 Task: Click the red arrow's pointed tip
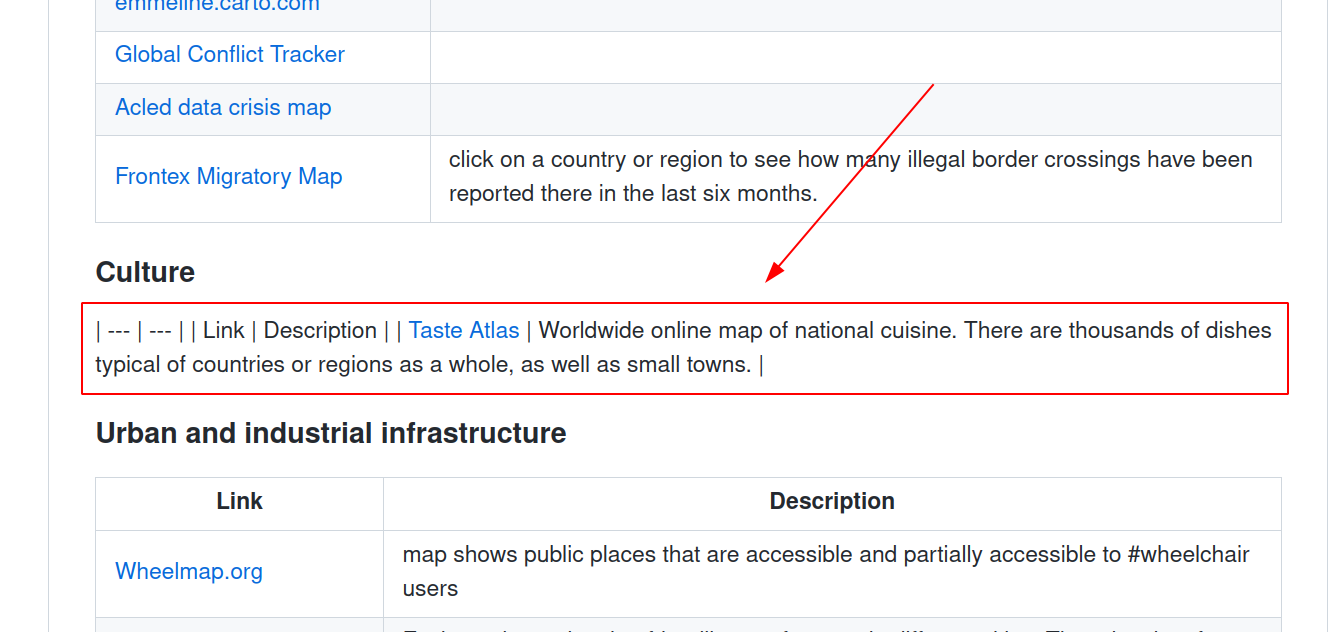tap(768, 281)
